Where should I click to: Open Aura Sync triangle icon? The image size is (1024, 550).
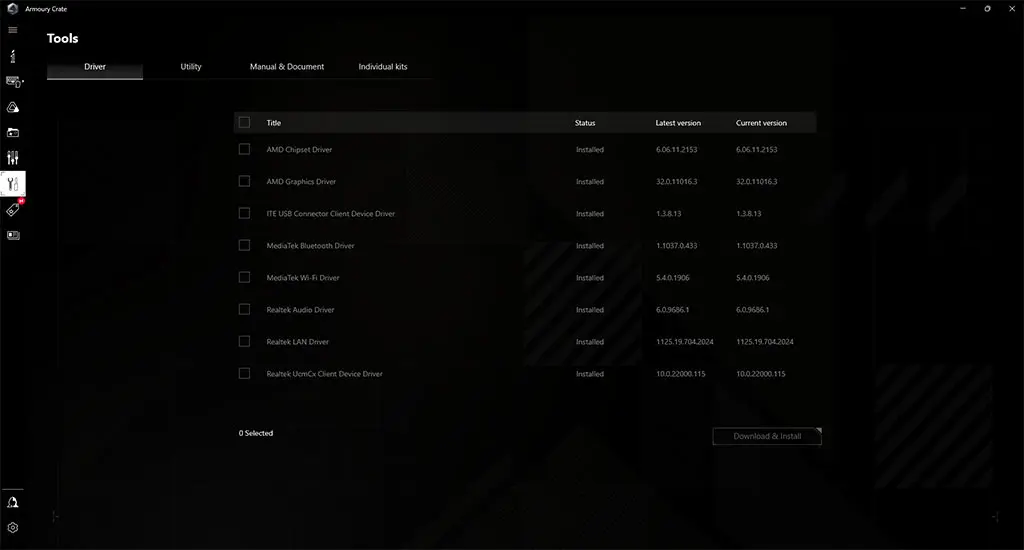[13, 107]
